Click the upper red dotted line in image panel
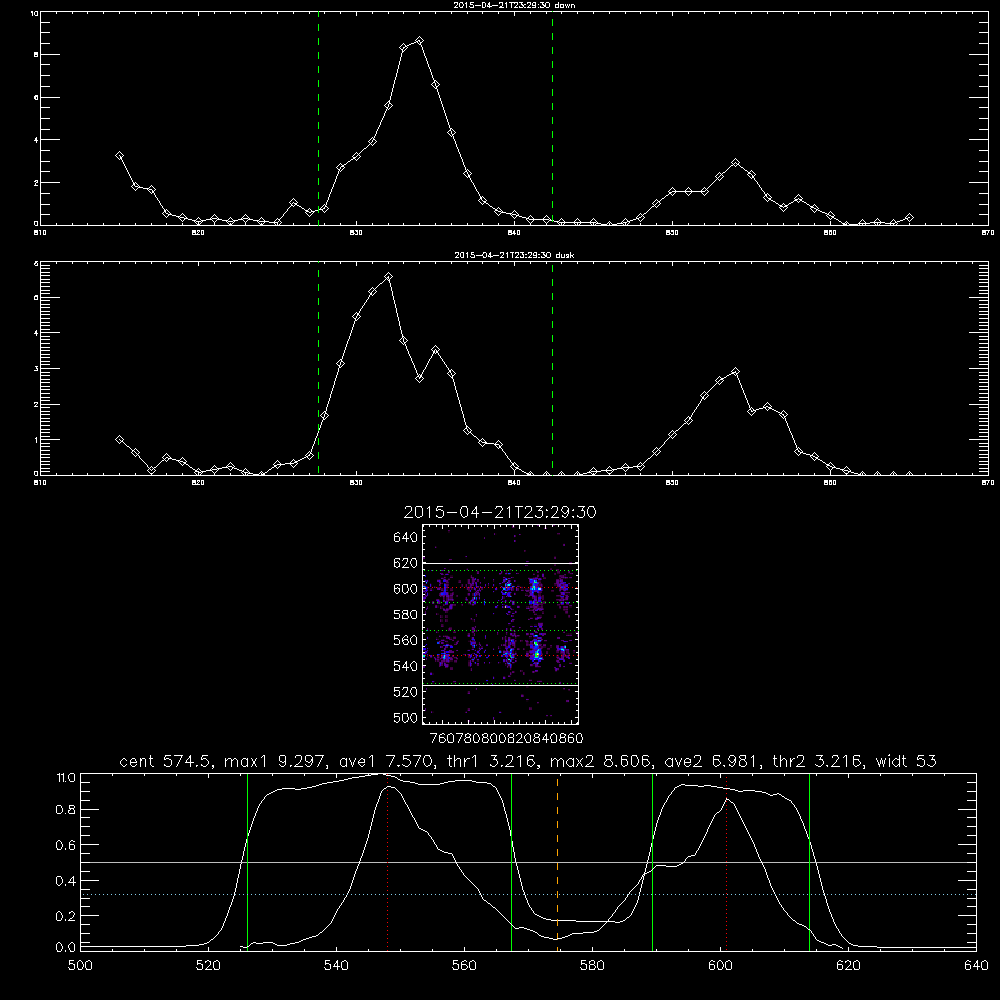The width and height of the screenshot is (1000, 1000). click(x=501, y=587)
